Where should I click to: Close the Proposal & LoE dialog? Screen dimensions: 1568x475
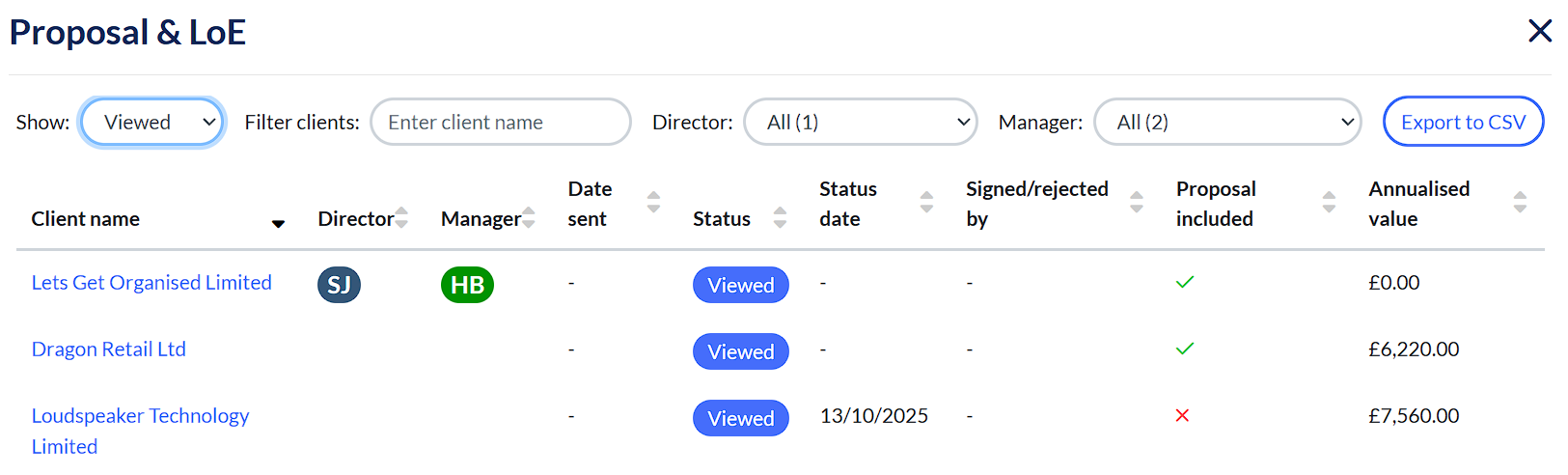[x=1540, y=31]
